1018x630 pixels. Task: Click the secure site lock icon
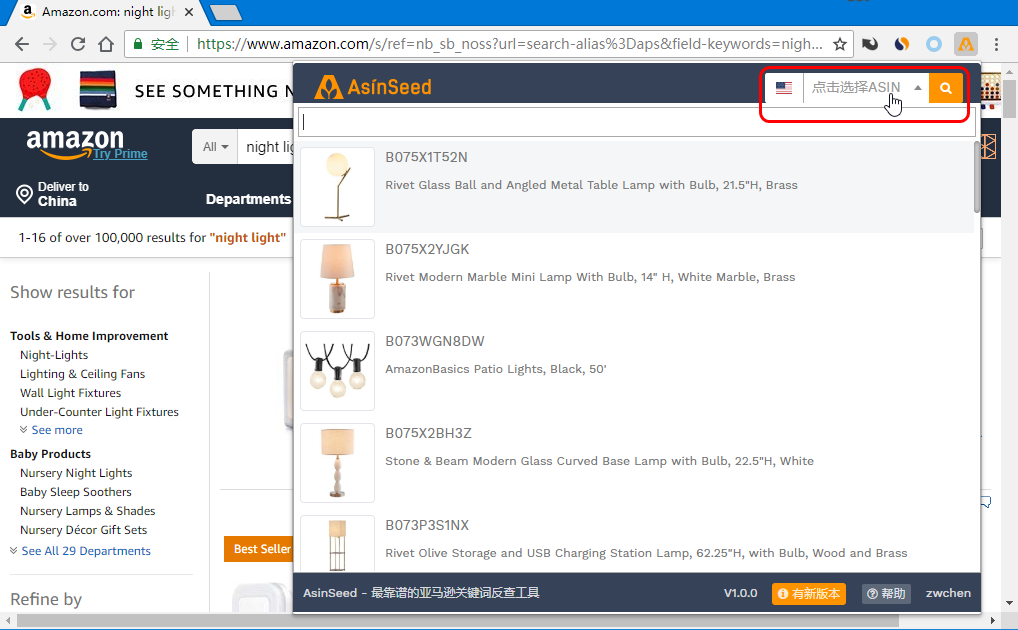pos(138,44)
